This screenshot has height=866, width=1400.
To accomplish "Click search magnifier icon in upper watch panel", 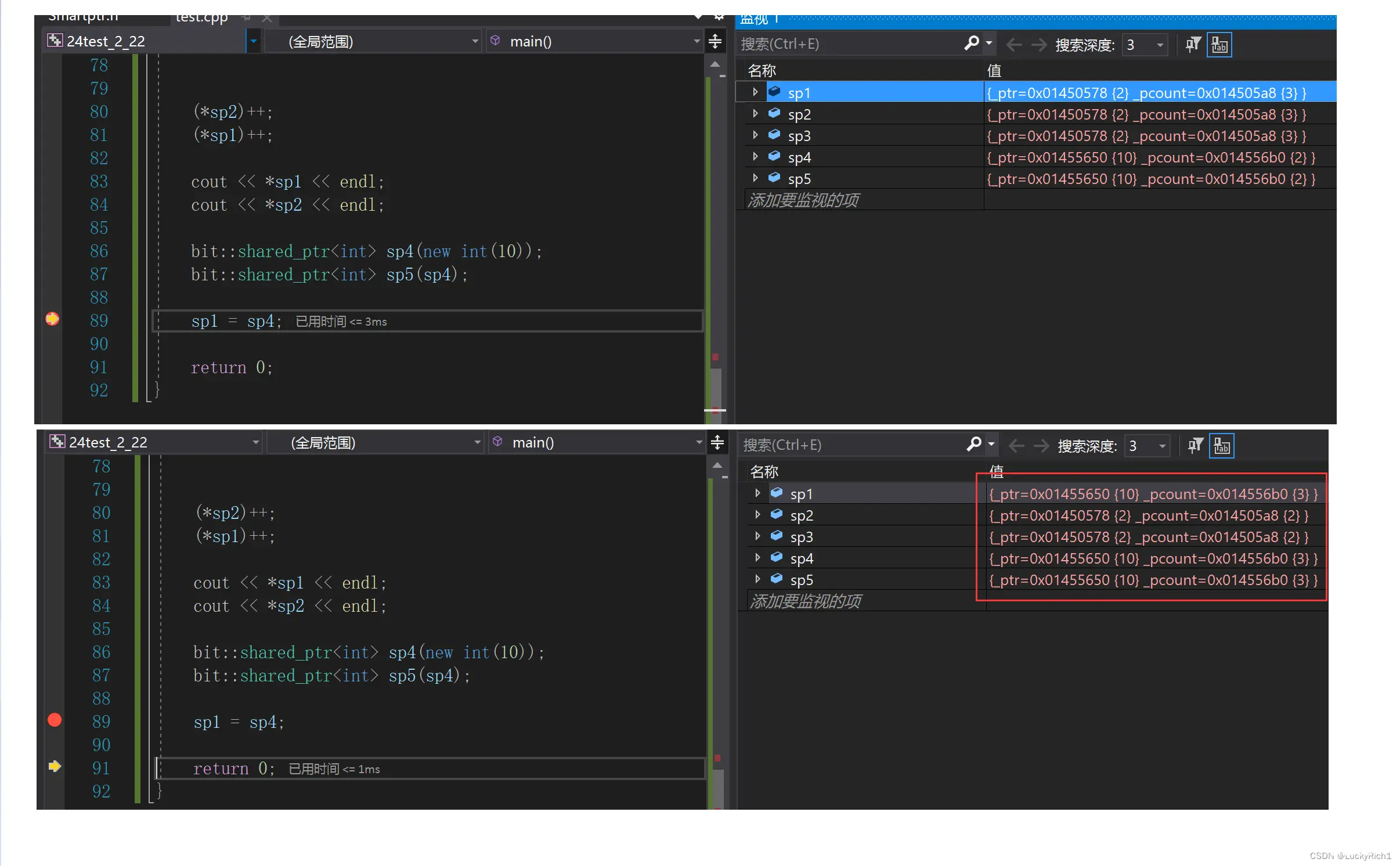I will click(972, 44).
